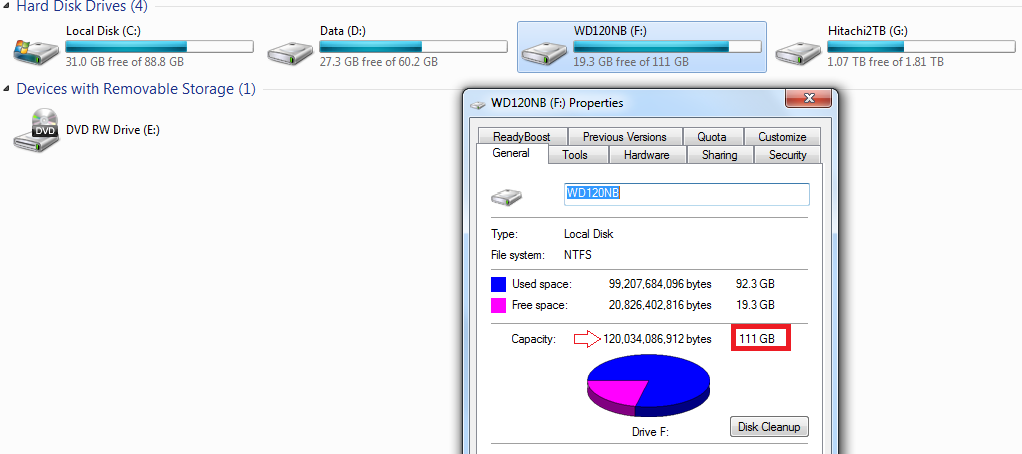The width and height of the screenshot is (1022, 454).
Task: Click the drive icon beside the name field
Action: (x=507, y=197)
